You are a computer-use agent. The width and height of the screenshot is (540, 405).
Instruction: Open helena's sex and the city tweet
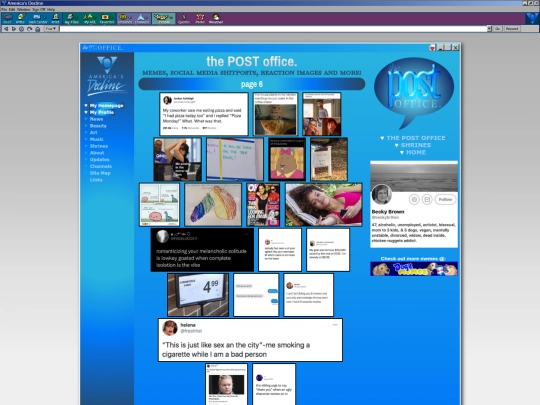click(x=250, y=340)
